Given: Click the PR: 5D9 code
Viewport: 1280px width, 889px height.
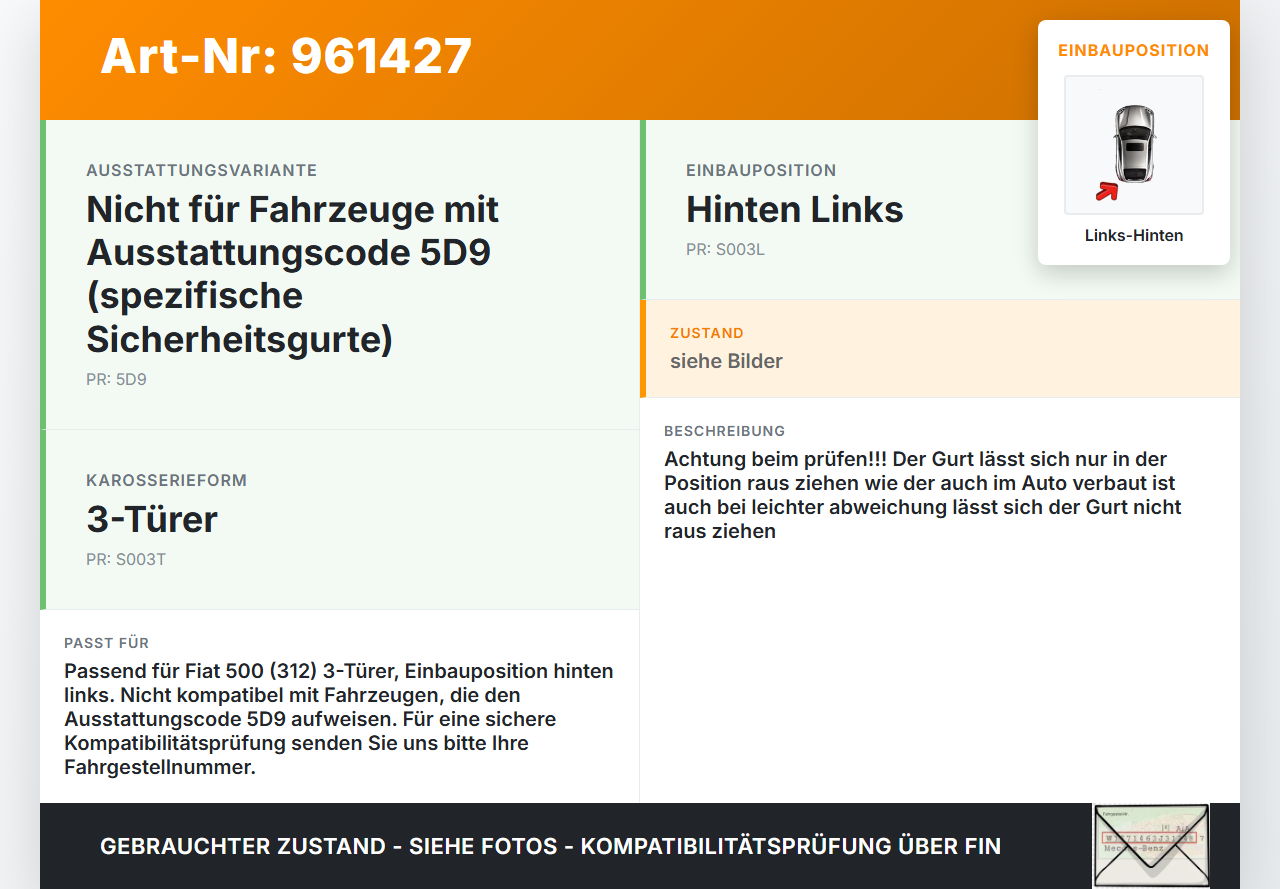Looking at the screenshot, I should click(116, 380).
